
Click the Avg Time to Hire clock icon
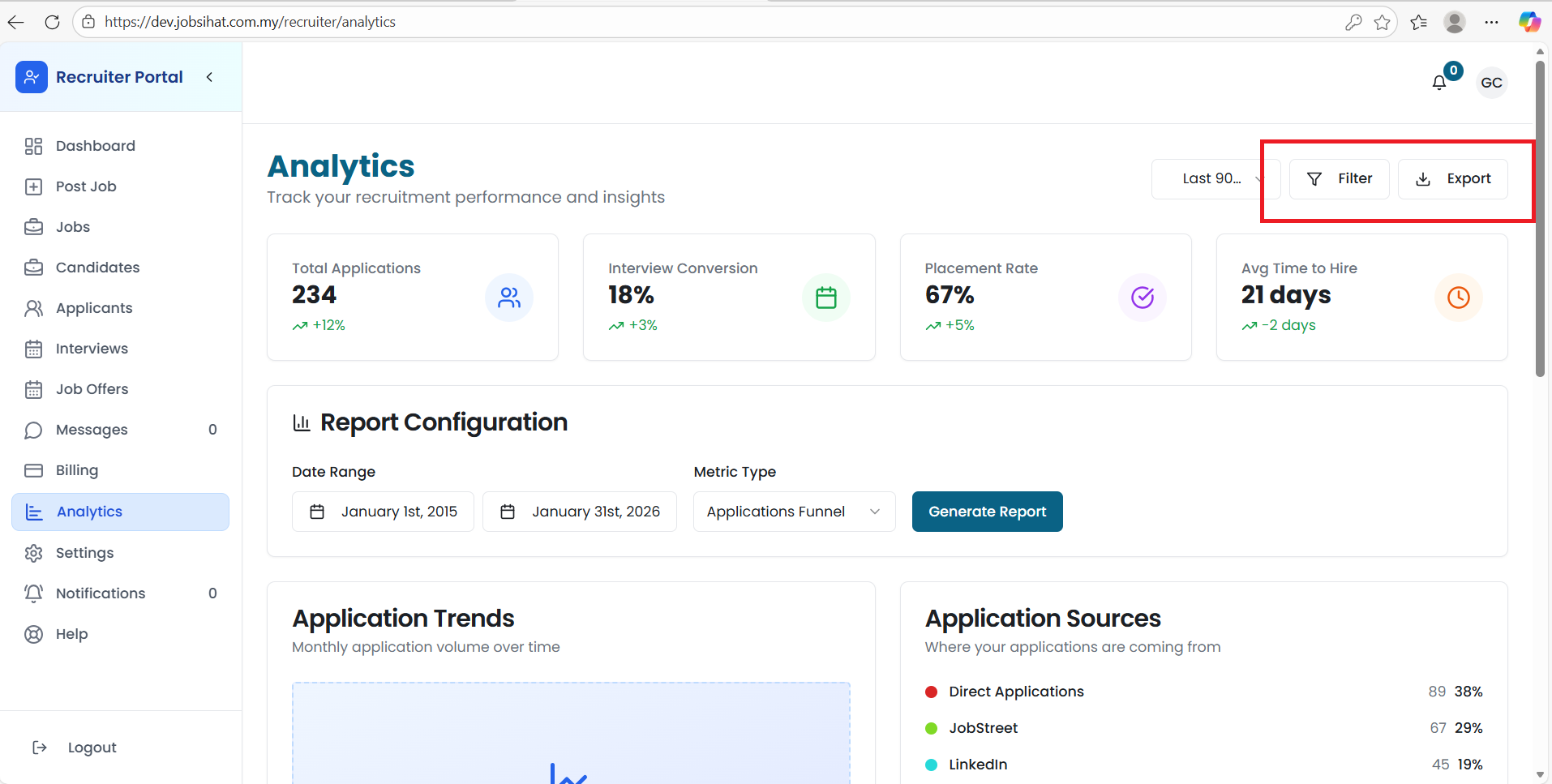coord(1458,298)
